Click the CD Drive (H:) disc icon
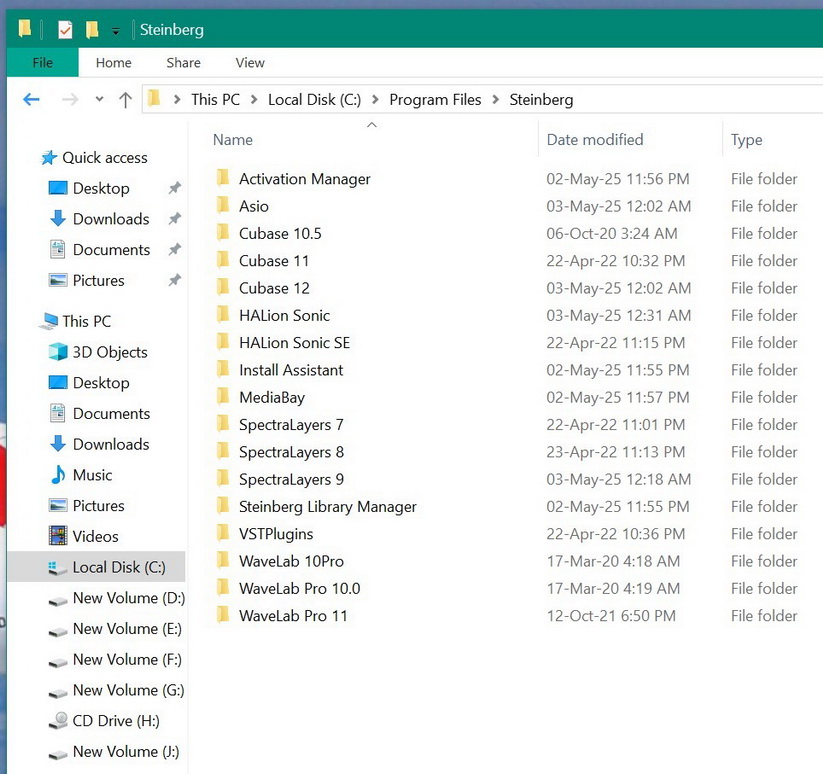The width and height of the screenshot is (823, 774). tap(58, 720)
